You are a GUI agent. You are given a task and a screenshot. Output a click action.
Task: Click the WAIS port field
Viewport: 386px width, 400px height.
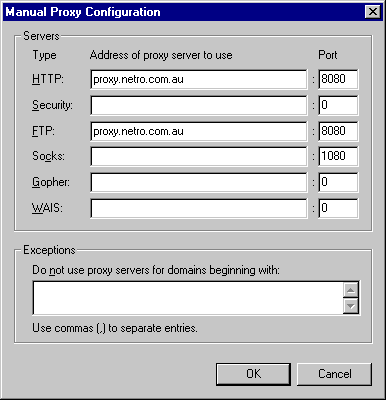[338, 208]
